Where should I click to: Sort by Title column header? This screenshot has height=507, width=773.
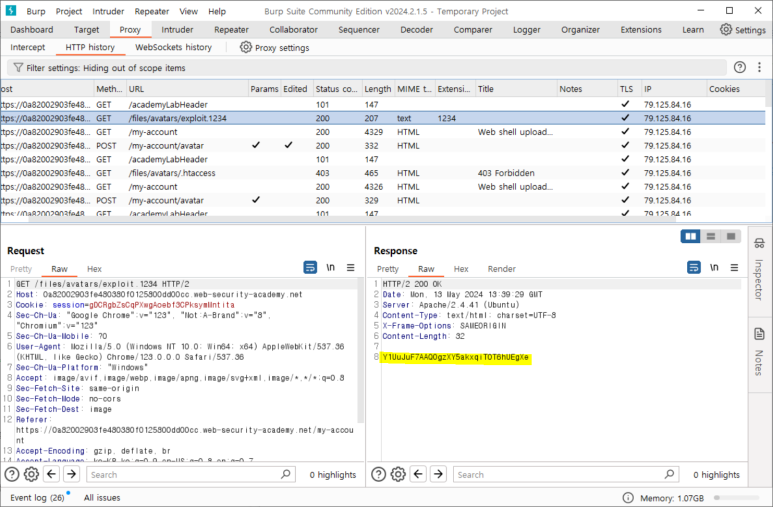pos(516,89)
